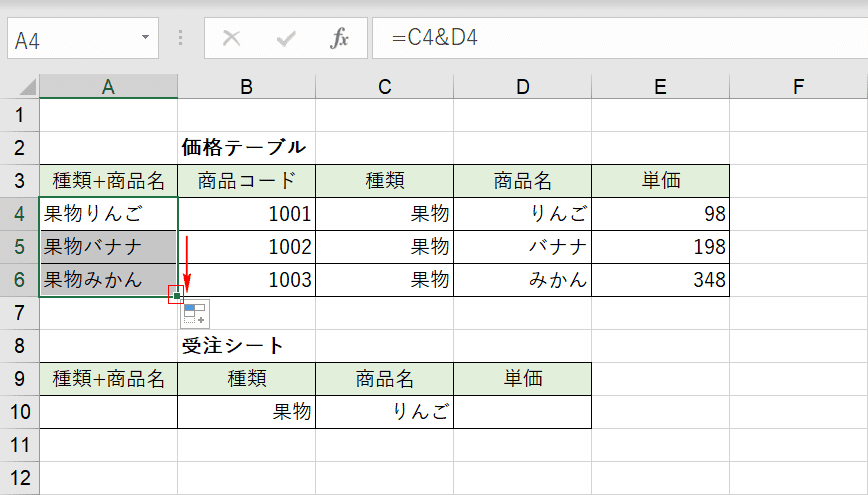The height and width of the screenshot is (495, 868).
Task: Select column D header
Action: click(523, 87)
